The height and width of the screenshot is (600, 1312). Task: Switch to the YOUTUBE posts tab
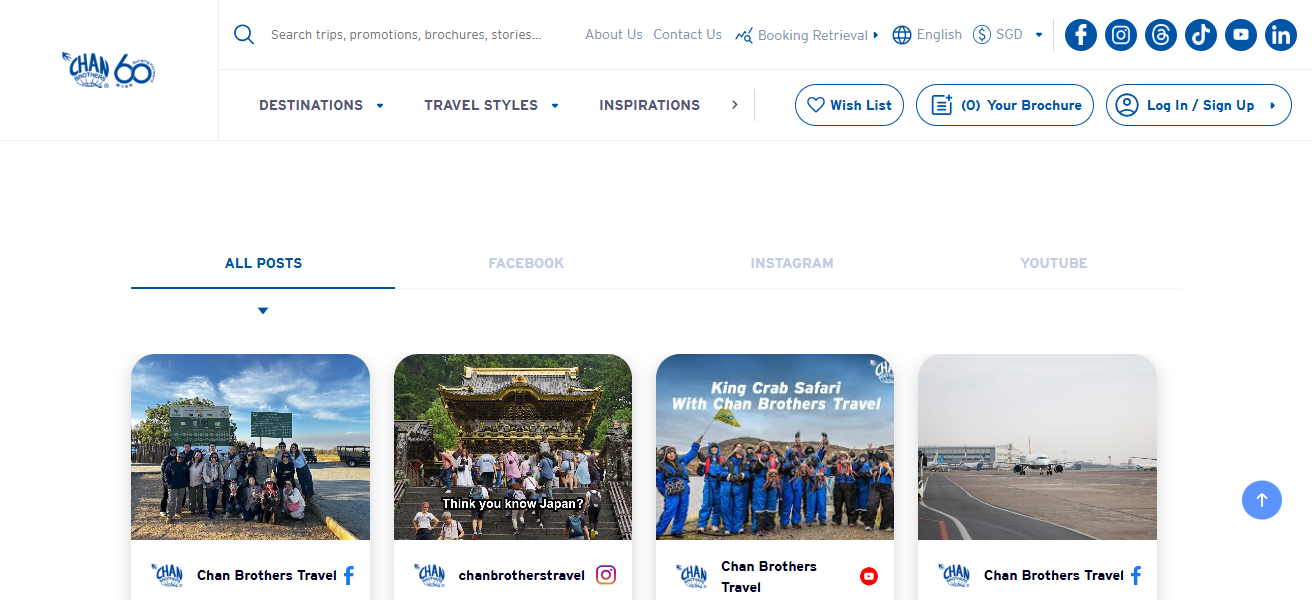[1053, 263]
